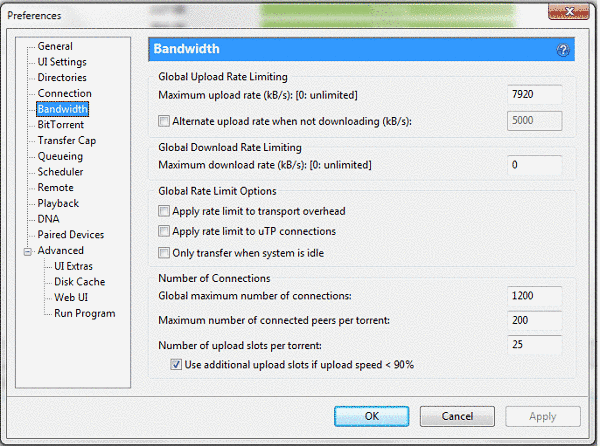Select Connection in the sidebar
Image resolution: width=600 pixels, height=446 pixels.
64,93
